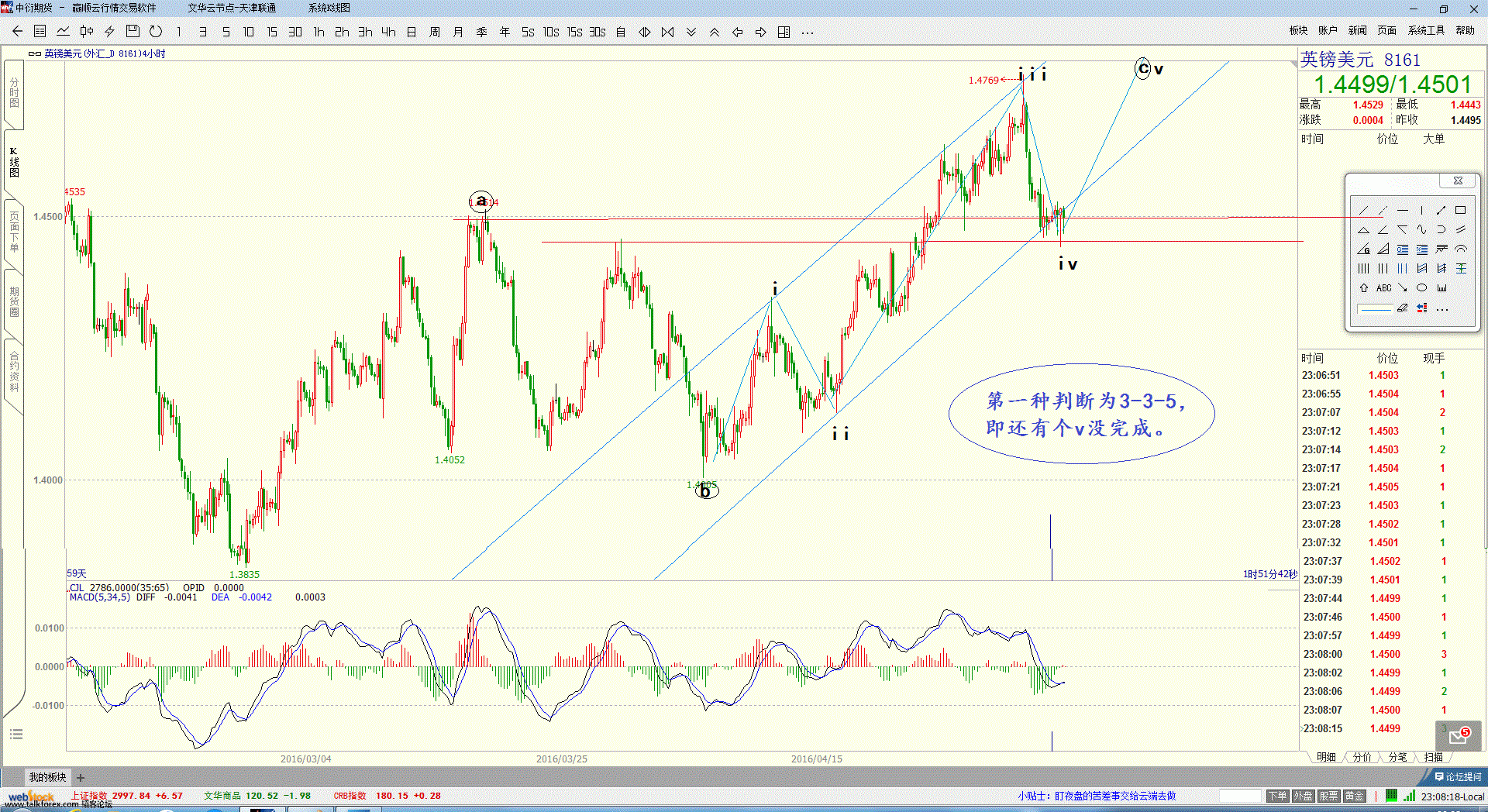Viewport: 1488px width, 812px height.
Task: Open the 新闻 menu
Action: pos(1357,30)
